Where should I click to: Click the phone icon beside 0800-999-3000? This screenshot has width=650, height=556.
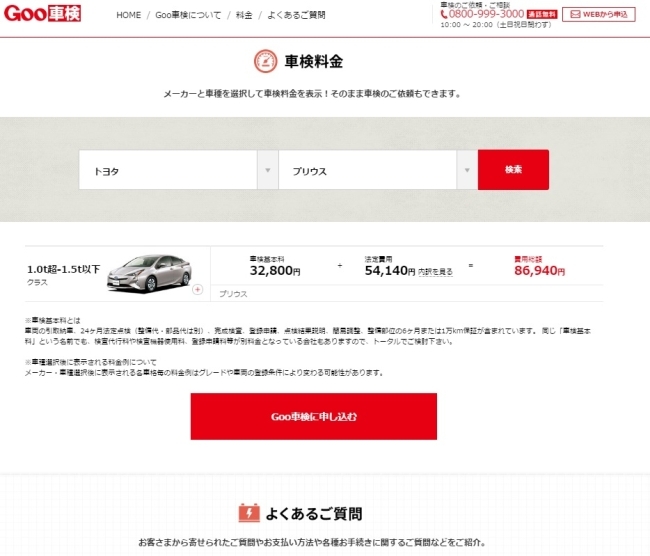click(x=444, y=15)
